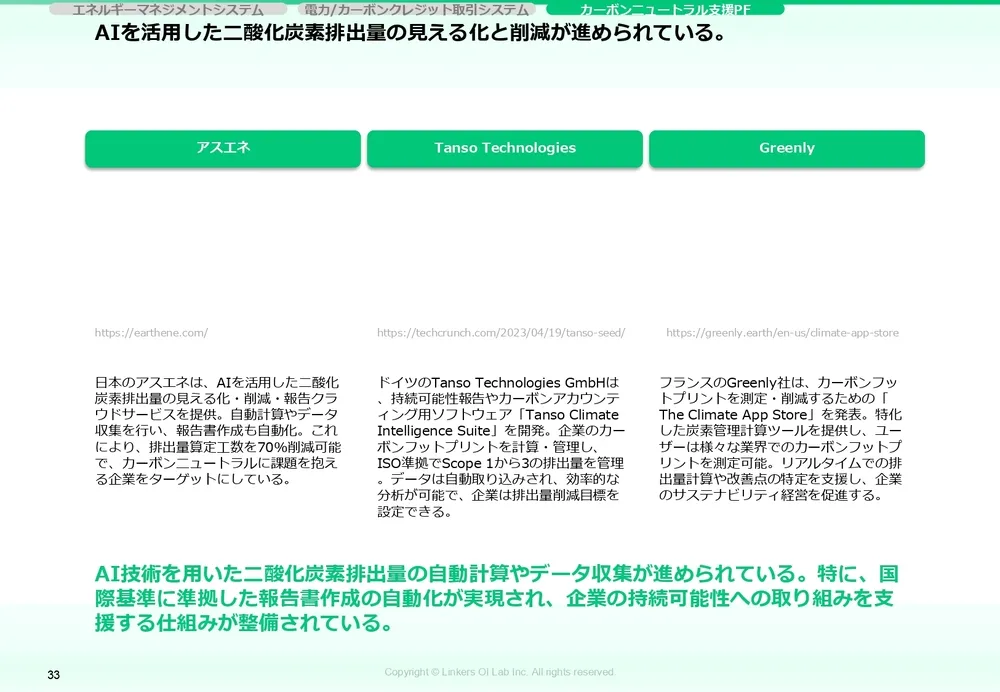Click the アスエネ header button

[223, 148]
